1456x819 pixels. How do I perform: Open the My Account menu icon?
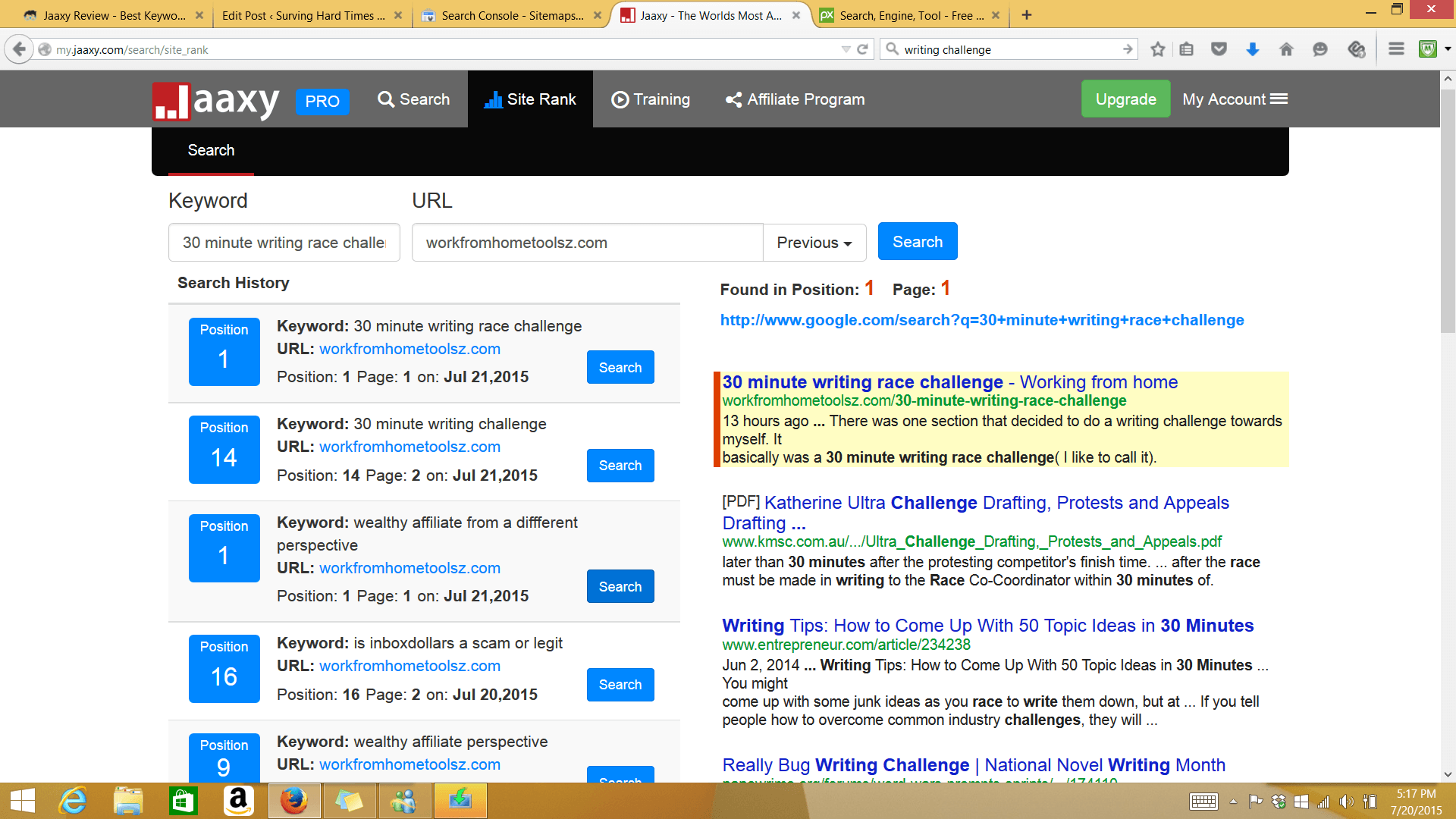(x=1281, y=99)
